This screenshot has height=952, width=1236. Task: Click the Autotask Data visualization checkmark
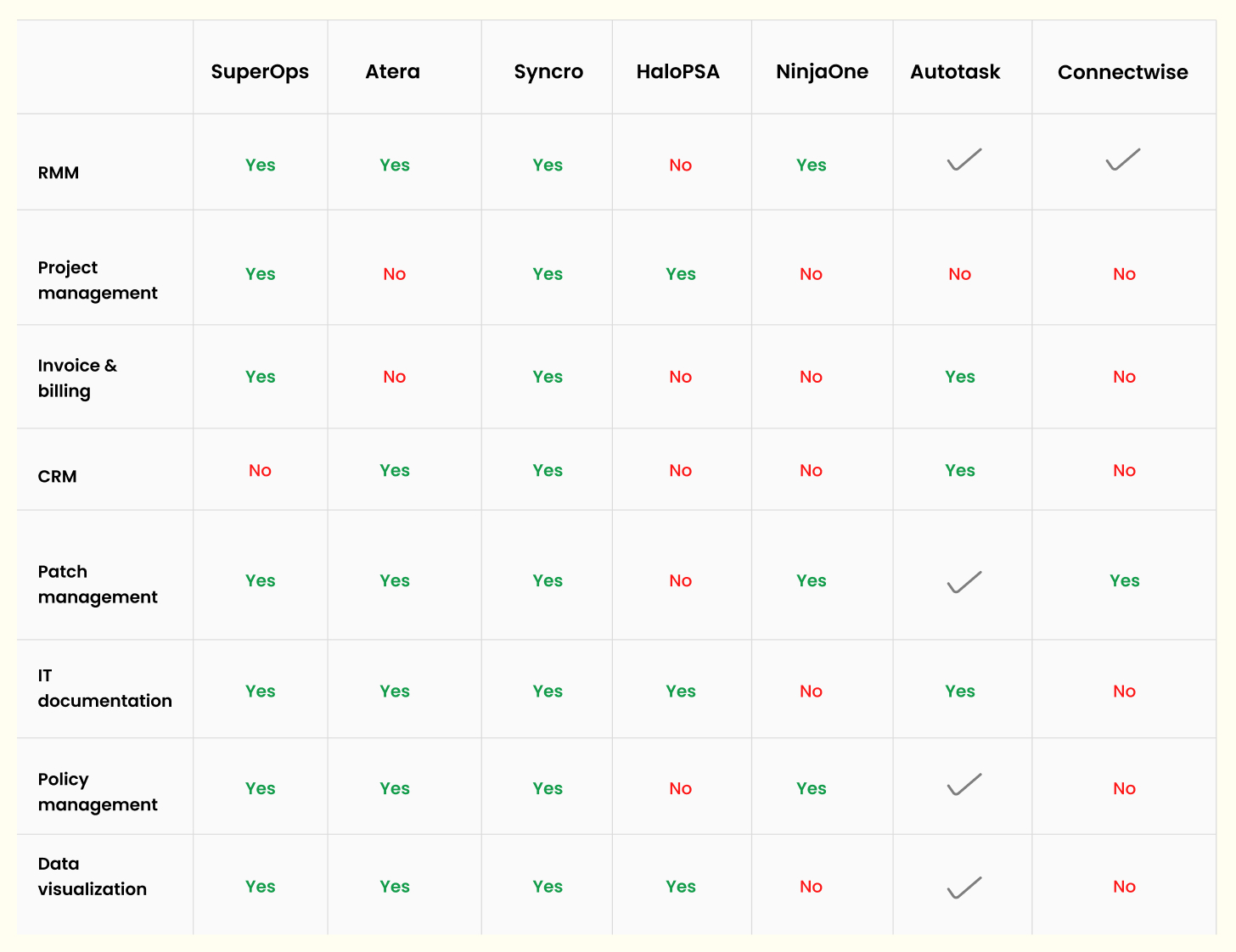[964, 888]
